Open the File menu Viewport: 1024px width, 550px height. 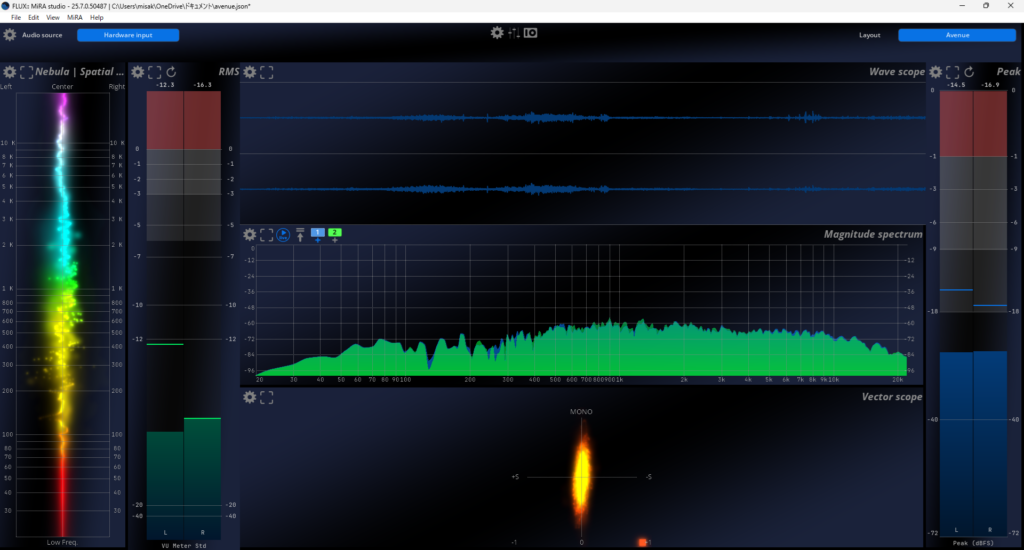[x=16, y=18]
